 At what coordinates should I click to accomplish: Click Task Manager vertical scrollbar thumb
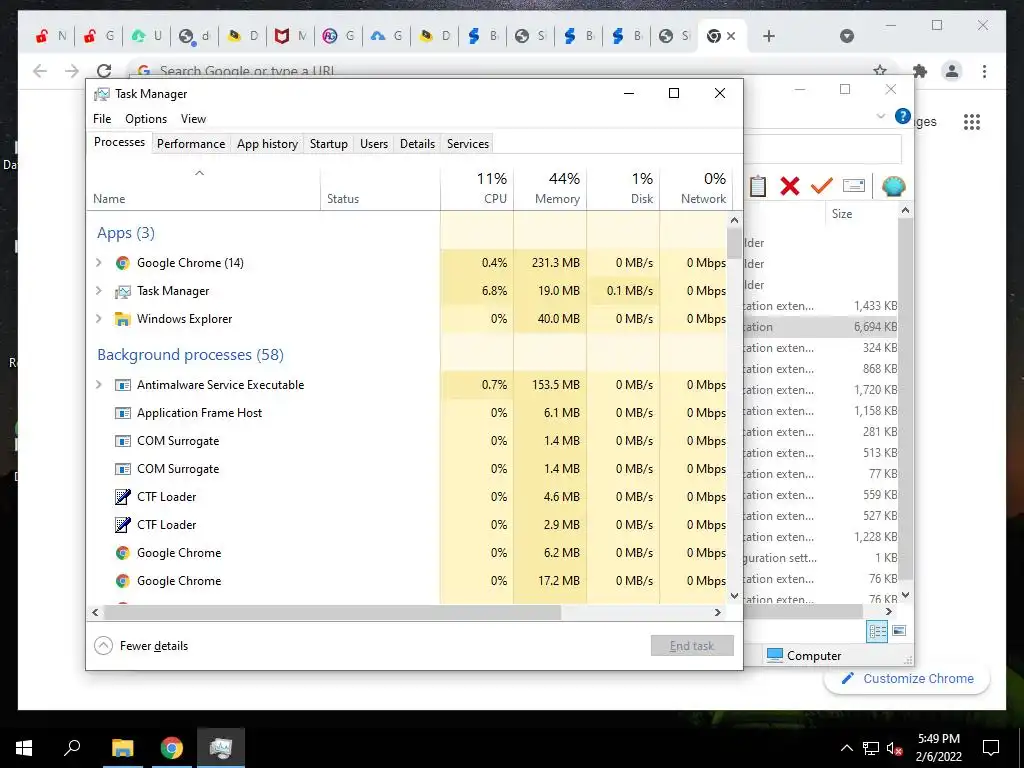tap(734, 243)
